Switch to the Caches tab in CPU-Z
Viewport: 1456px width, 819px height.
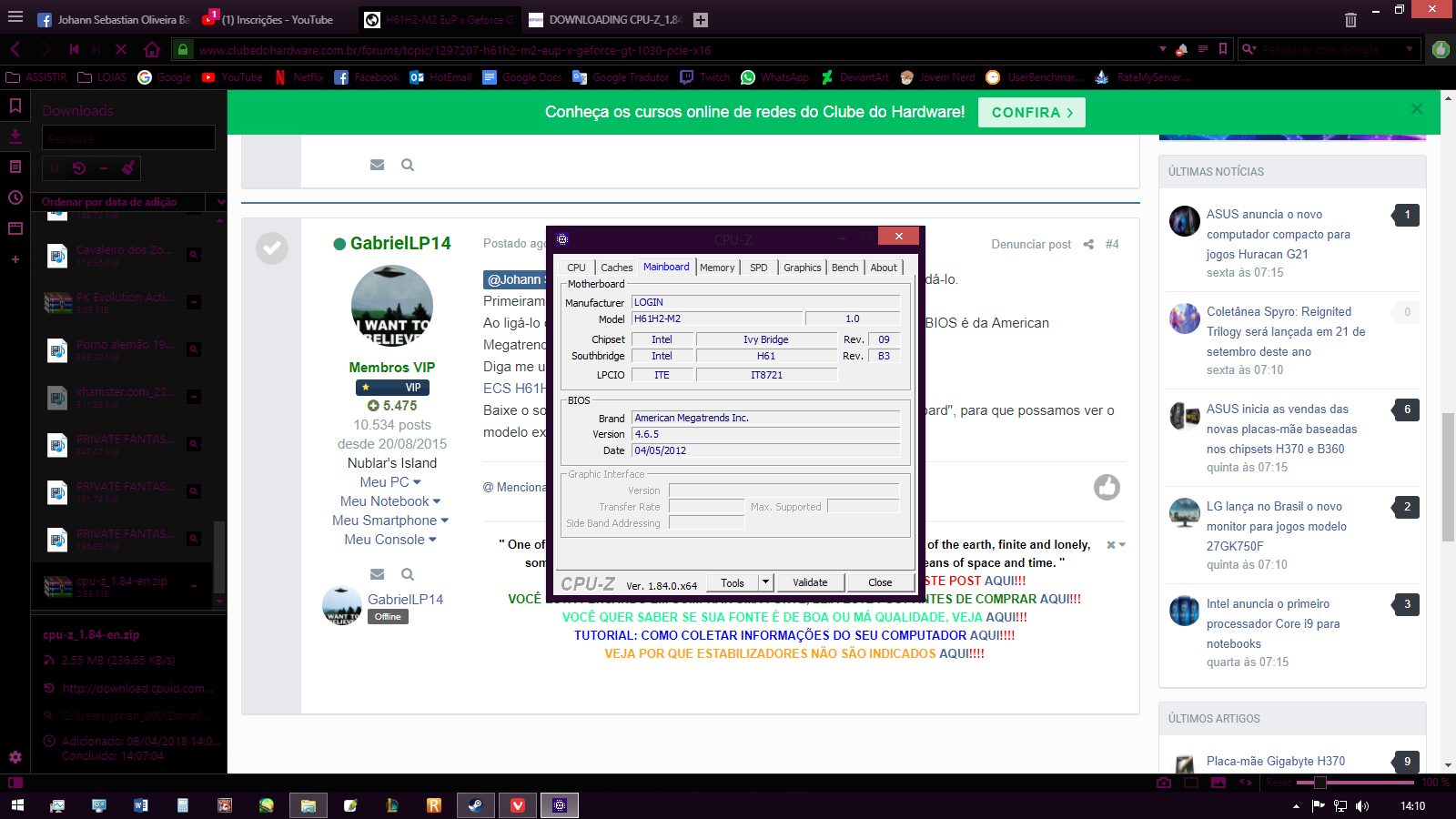point(616,268)
